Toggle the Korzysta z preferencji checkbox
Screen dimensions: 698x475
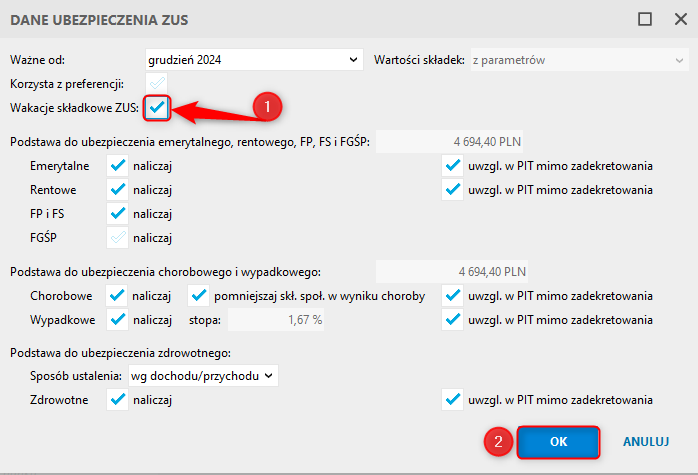click(157, 83)
